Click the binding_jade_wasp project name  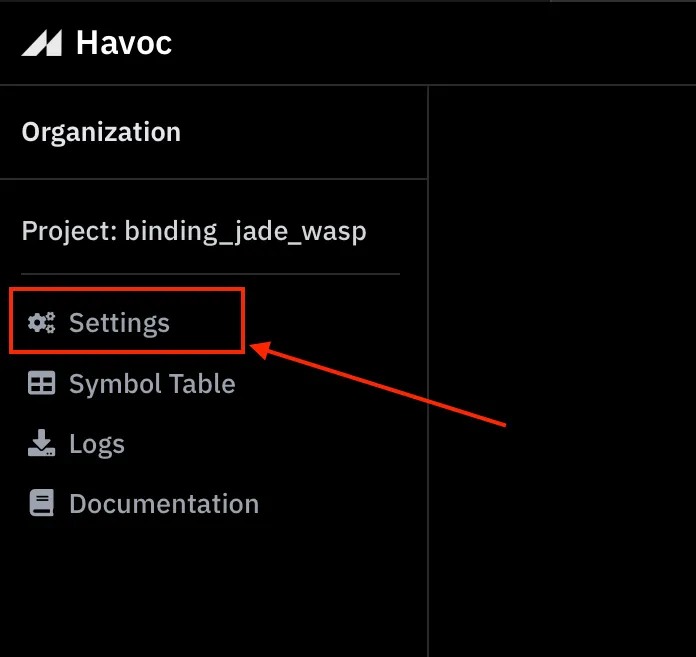point(245,231)
